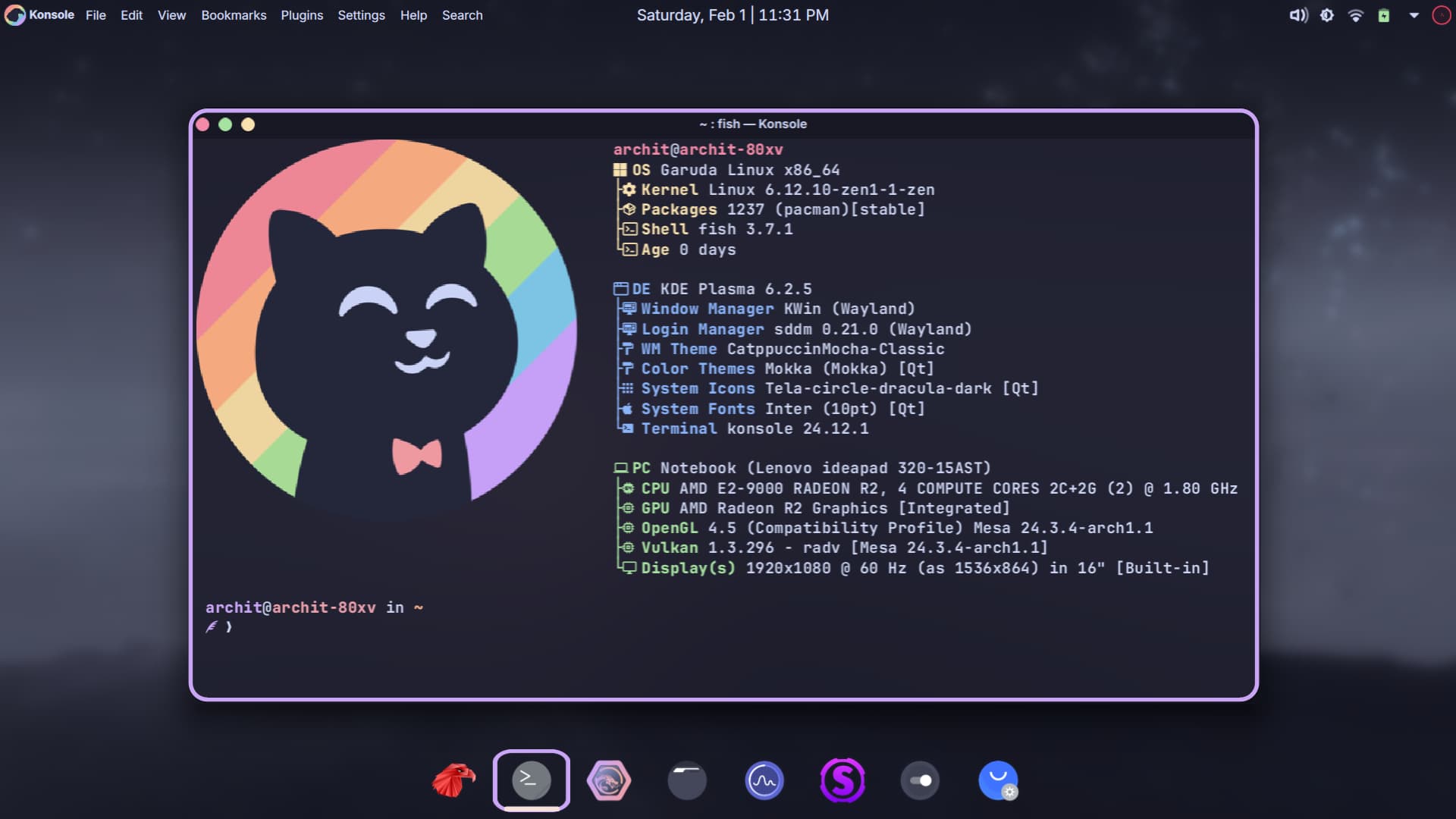Open the system monitor waveform dock icon

pos(764,780)
